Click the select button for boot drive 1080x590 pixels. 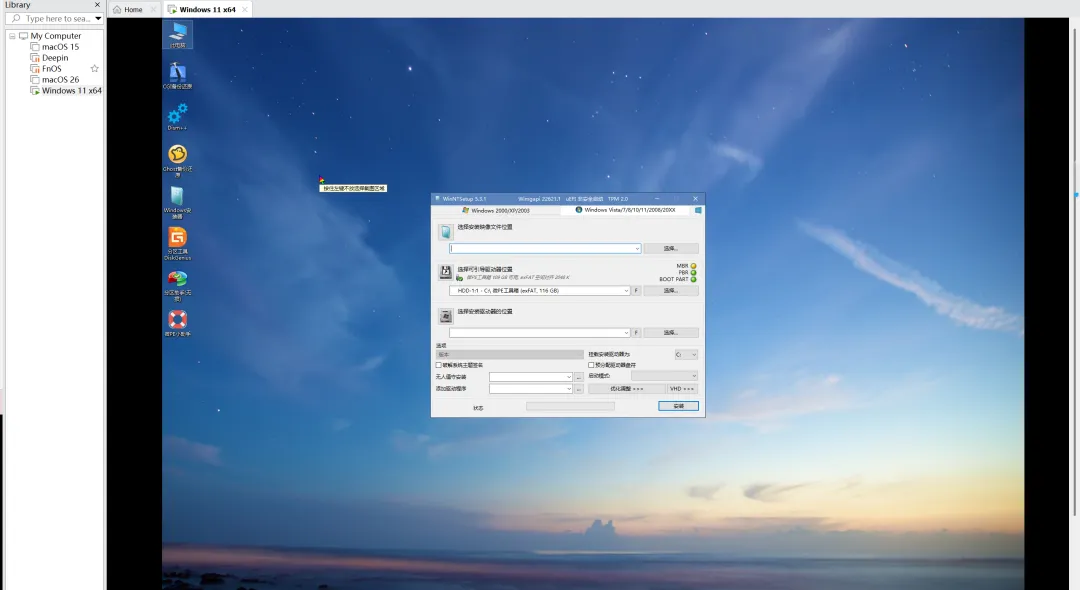(671, 291)
